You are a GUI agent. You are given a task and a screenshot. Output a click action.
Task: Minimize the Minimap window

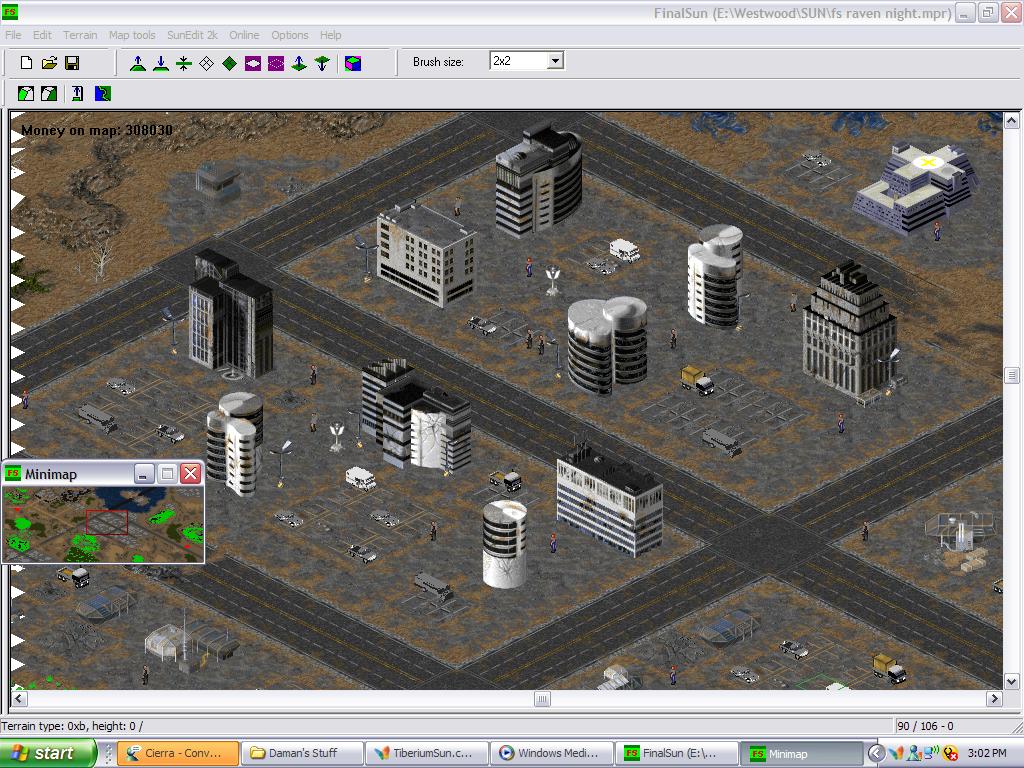[144, 473]
